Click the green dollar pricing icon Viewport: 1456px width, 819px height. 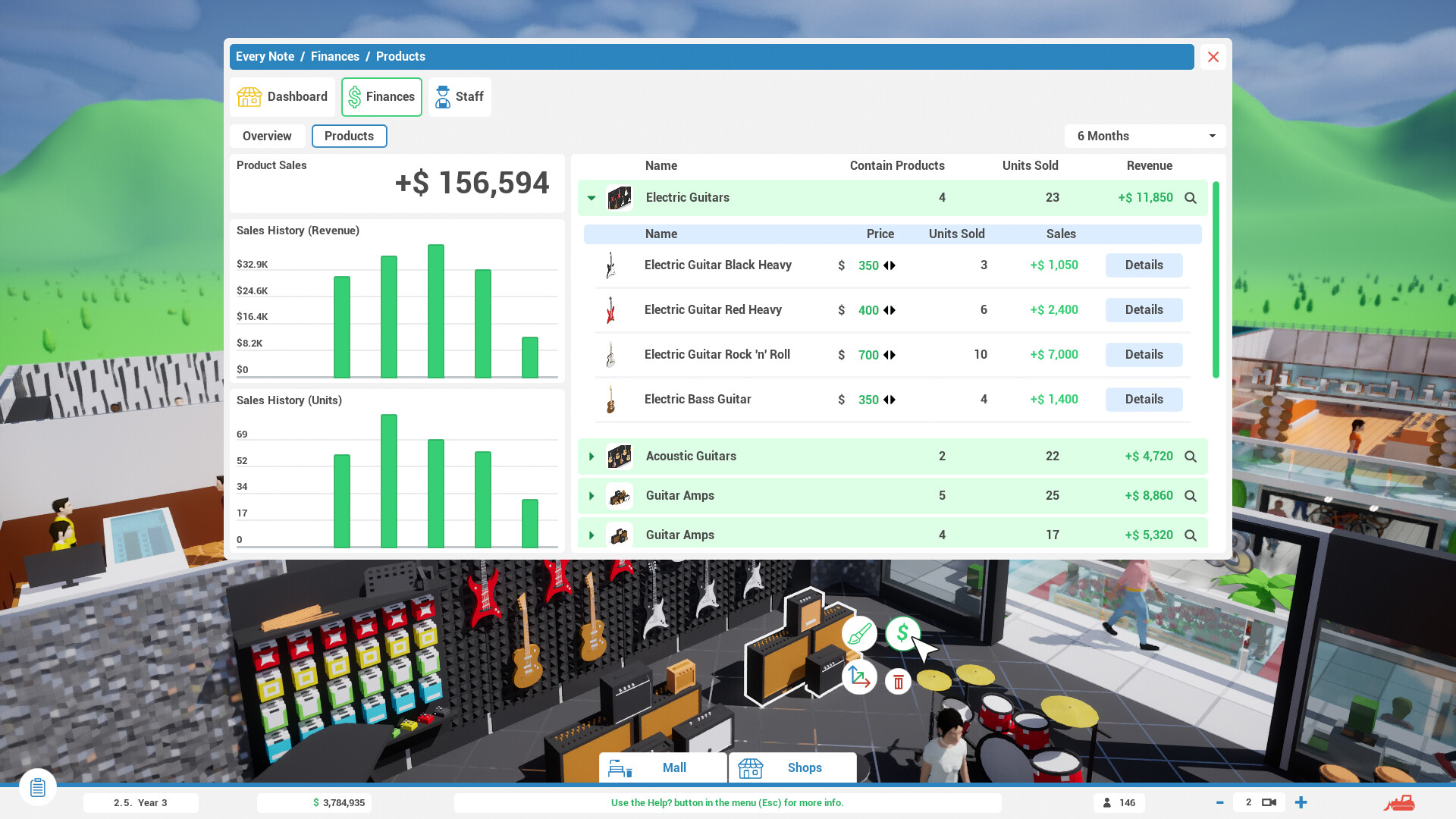click(x=902, y=634)
